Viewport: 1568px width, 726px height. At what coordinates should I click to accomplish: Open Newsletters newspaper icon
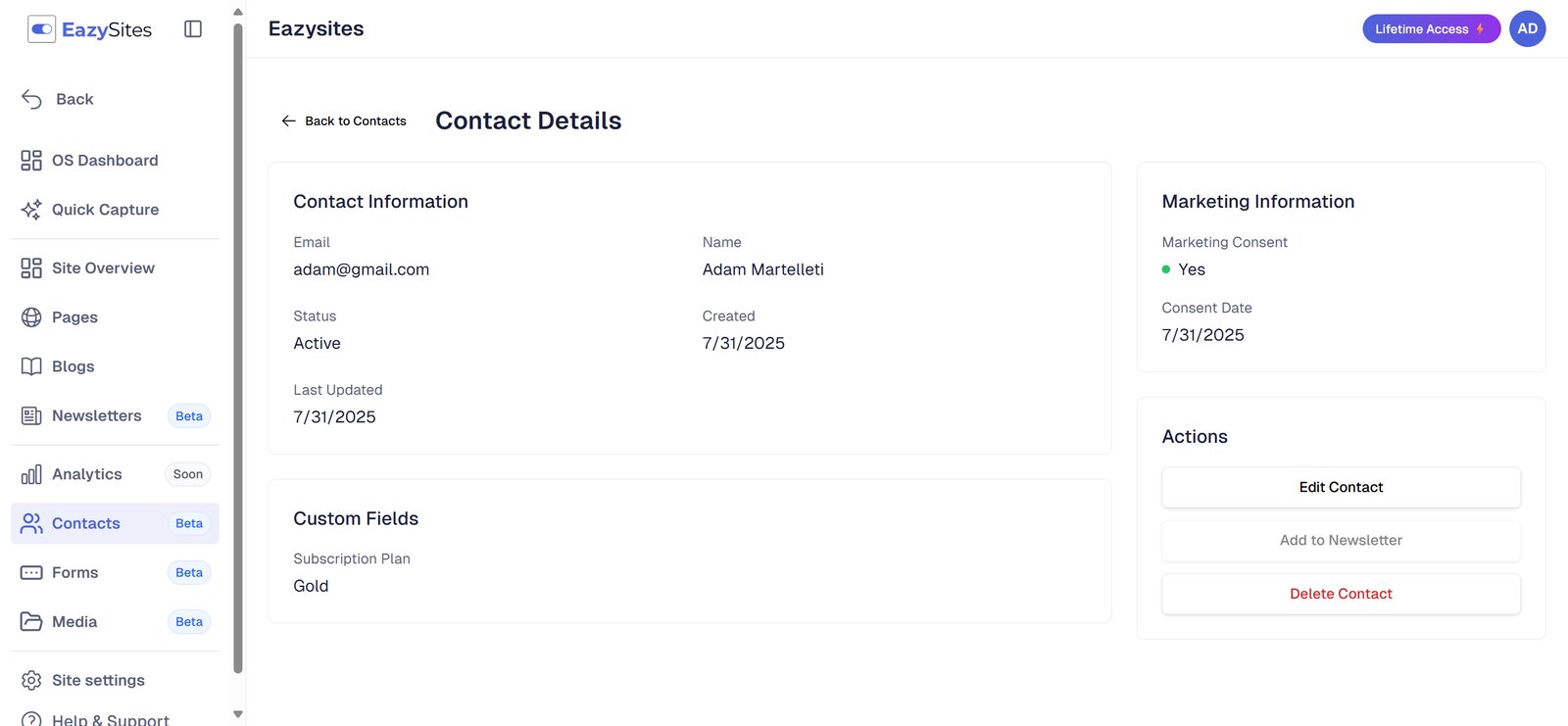31,416
